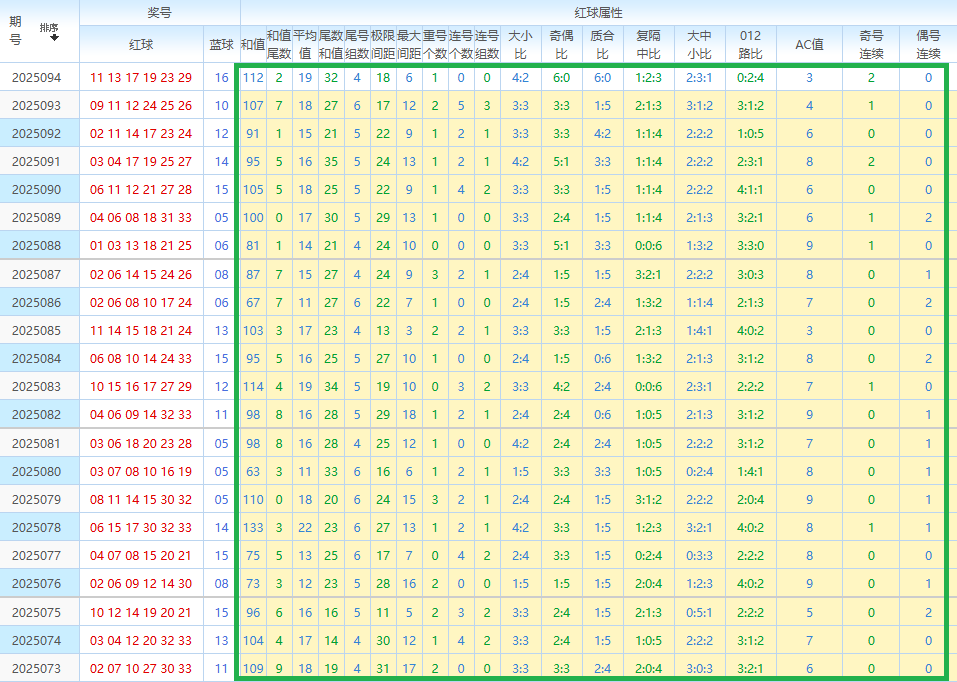Click the 大小比 column header

pos(520,44)
